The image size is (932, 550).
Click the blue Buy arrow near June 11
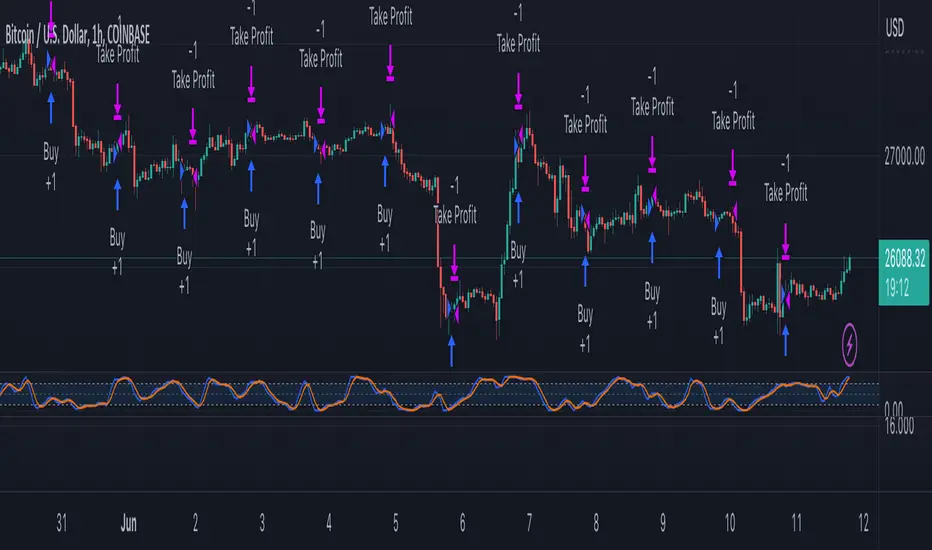(x=786, y=340)
